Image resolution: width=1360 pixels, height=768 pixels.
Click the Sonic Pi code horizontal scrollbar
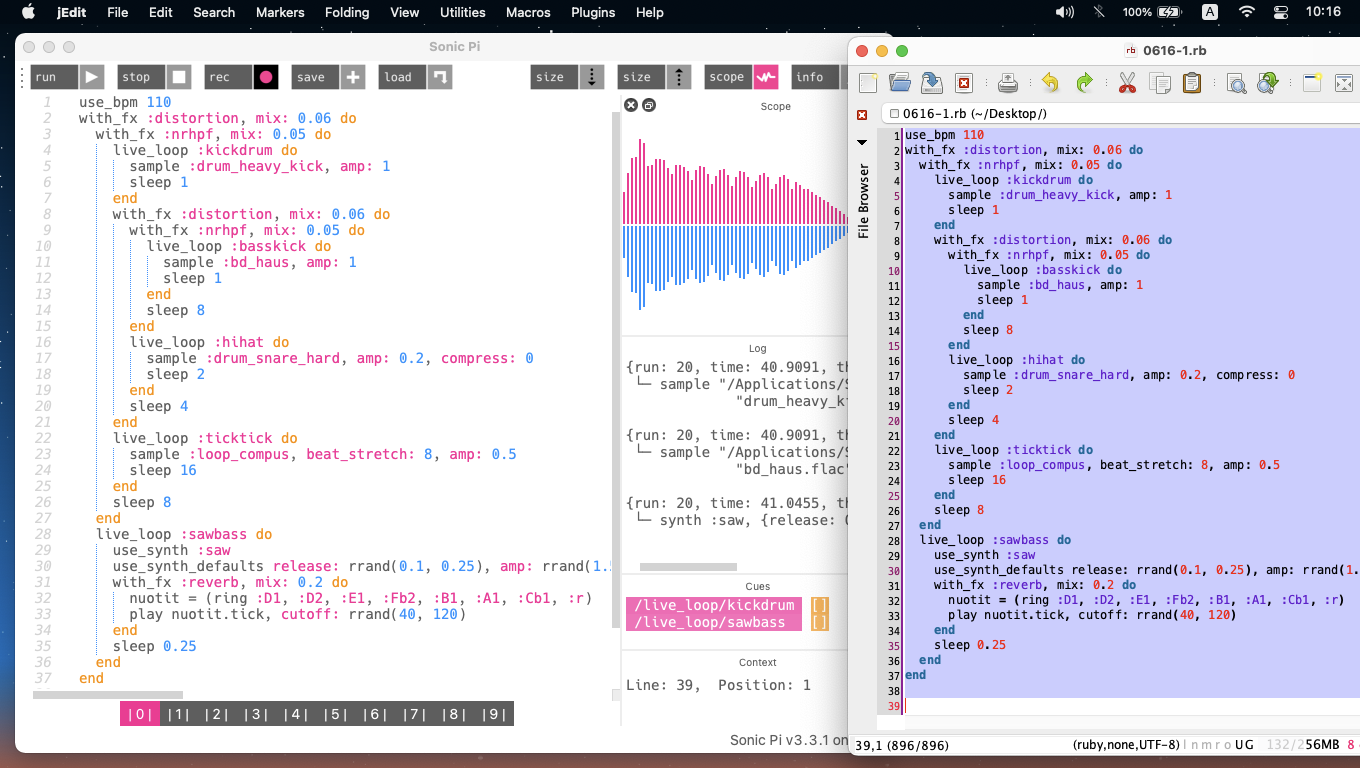(x=108, y=694)
